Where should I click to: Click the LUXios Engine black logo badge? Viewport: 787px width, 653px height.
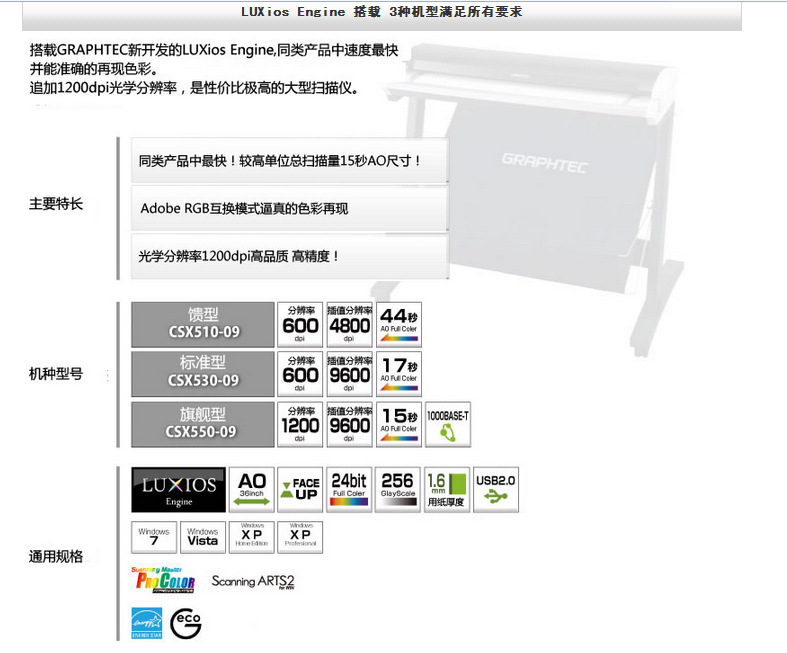point(178,490)
